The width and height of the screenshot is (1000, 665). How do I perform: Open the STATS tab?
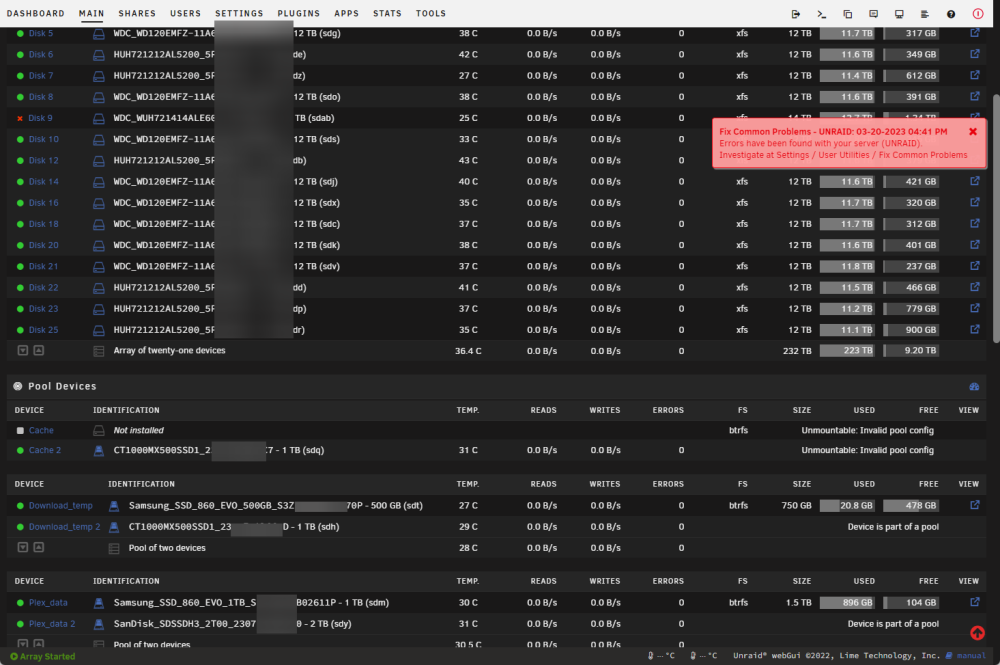pos(387,13)
